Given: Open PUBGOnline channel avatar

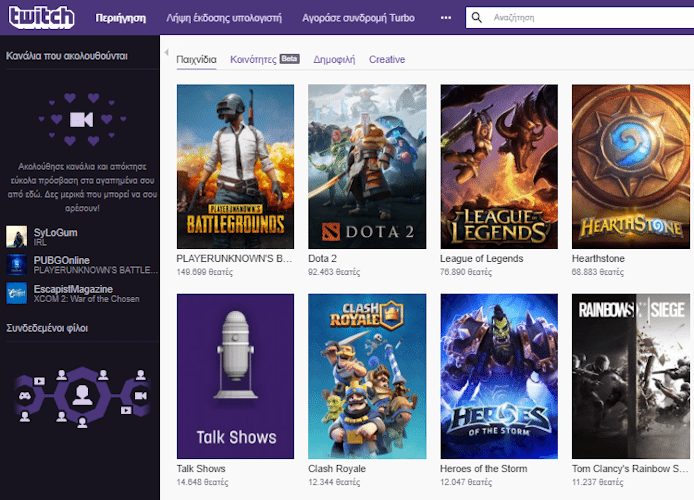Looking at the screenshot, I should coord(16,265).
